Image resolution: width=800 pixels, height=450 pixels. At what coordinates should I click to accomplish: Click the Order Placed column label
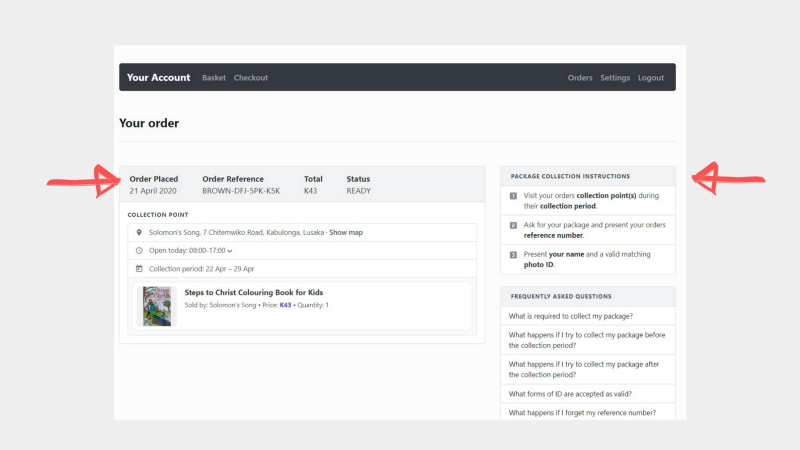[x=154, y=179]
